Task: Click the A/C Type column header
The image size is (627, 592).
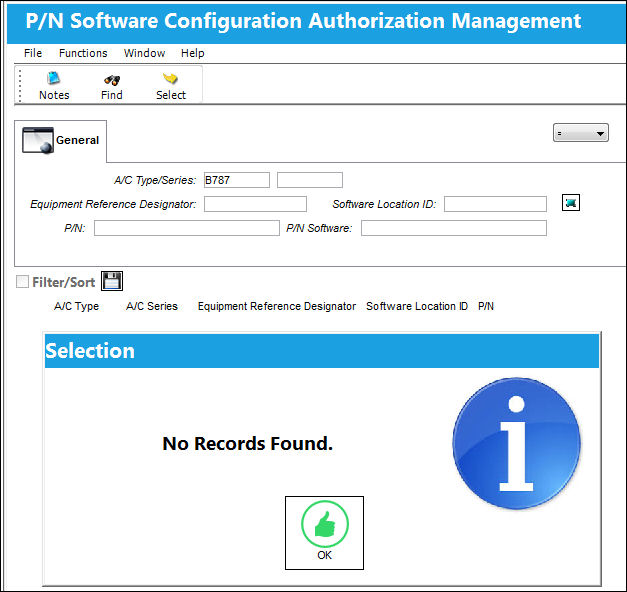Action: (x=76, y=306)
